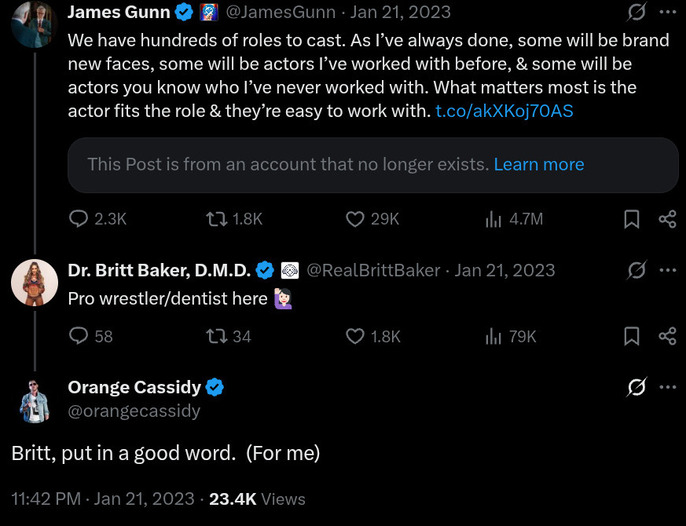This screenshot has width=686, height=526.
Task: Click Learn more about deleted account
Action: [x=539, y=164]
